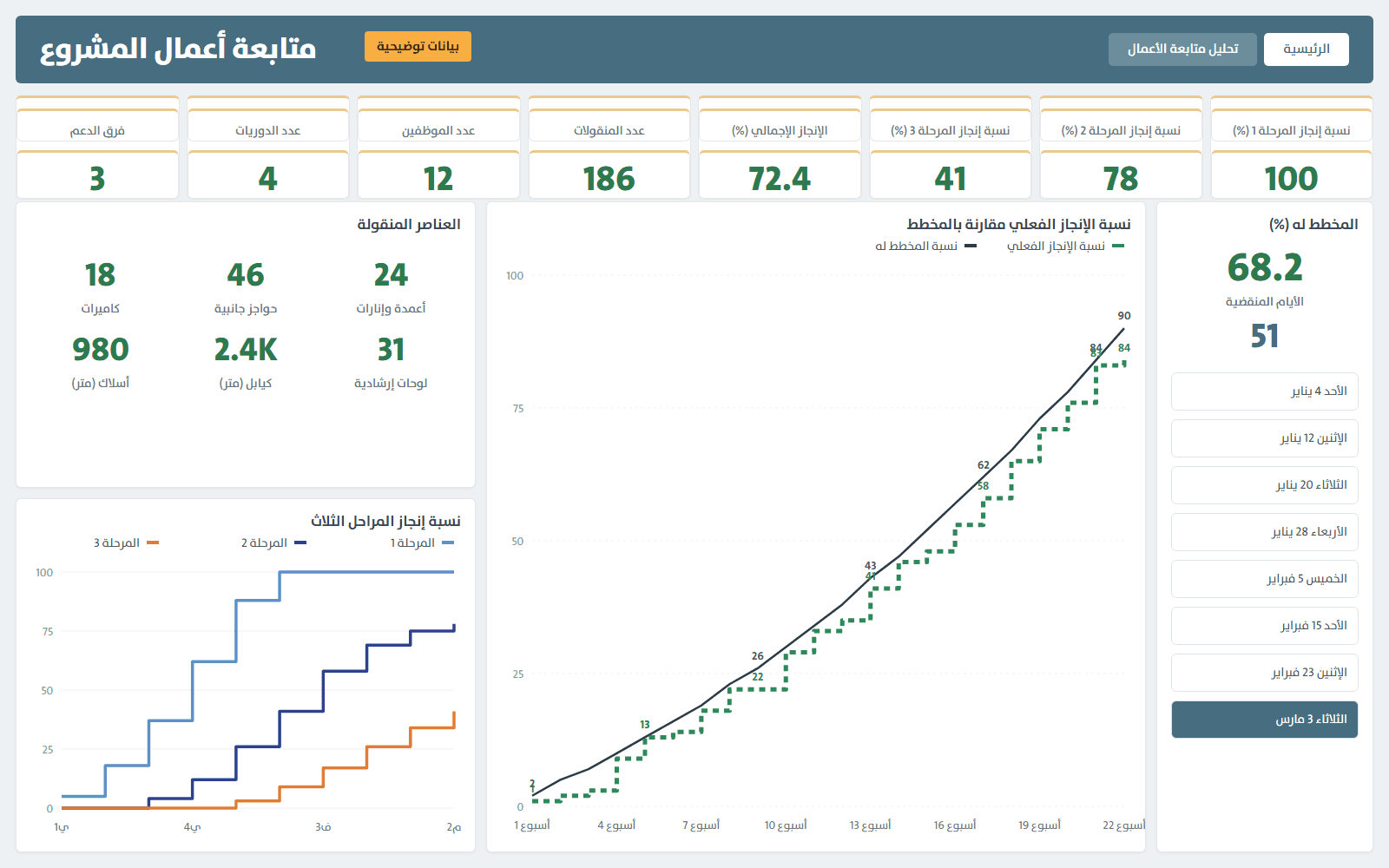Click the كاميرات label
Image resolution: width=1389 pixels, height=868 pixels.
[101, 309]
